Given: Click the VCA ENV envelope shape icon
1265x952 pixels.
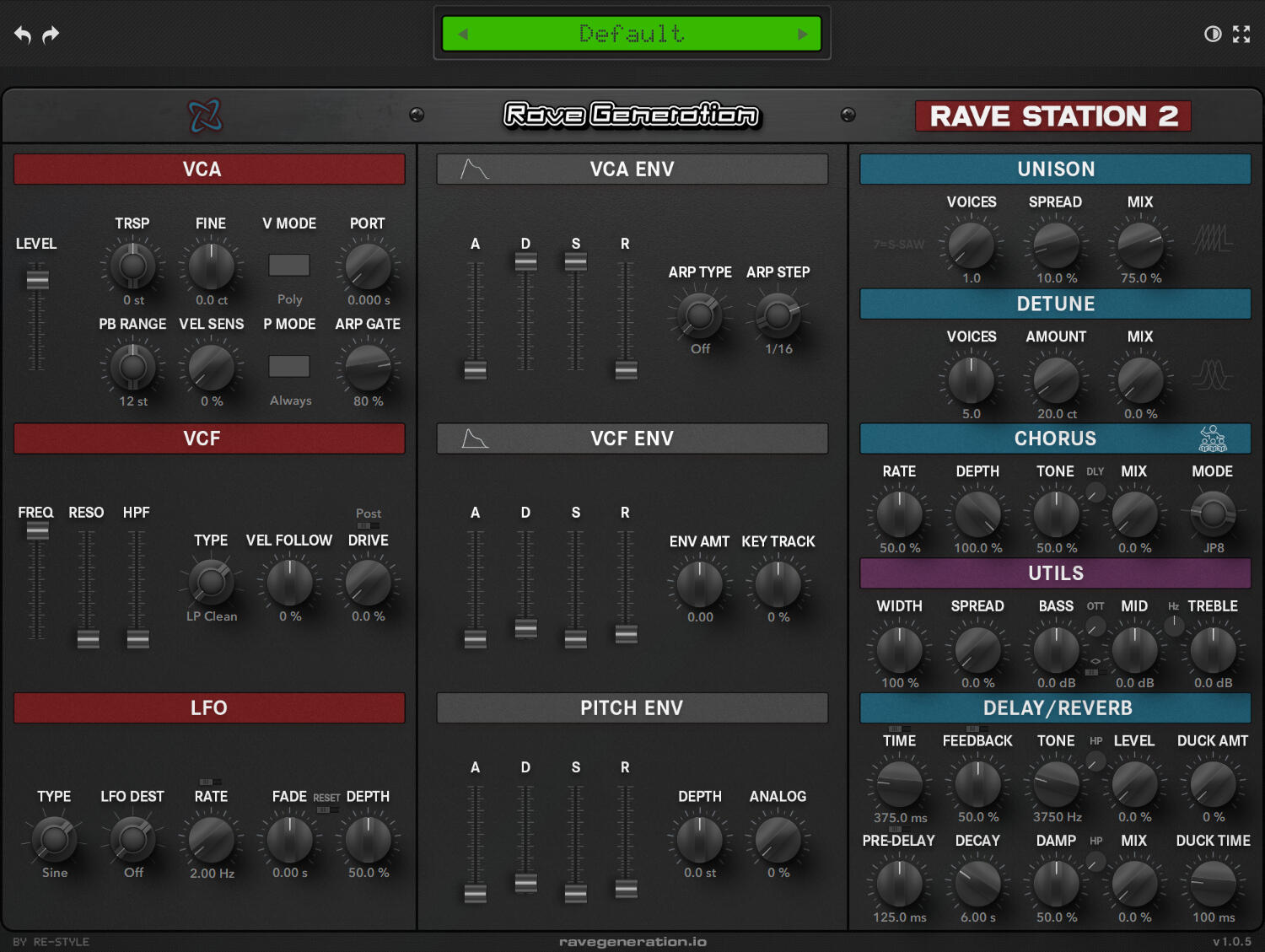Looking at the screenshot, I should coord(474,169).
